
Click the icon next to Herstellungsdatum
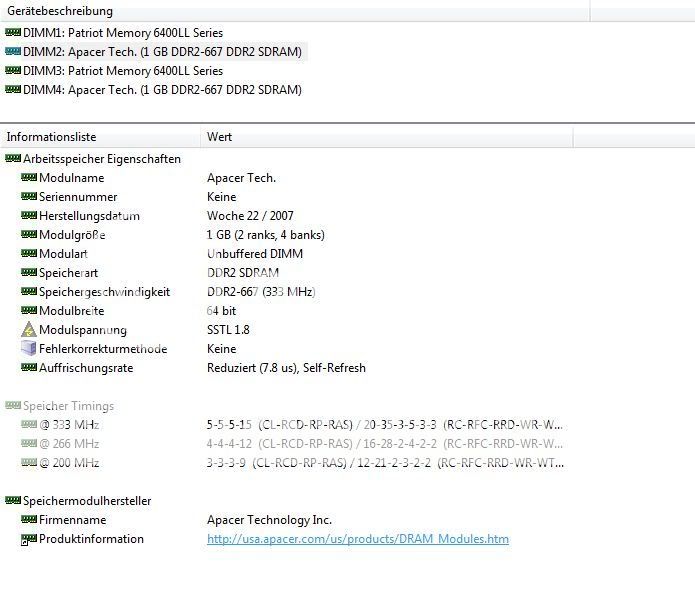(29, 215)
